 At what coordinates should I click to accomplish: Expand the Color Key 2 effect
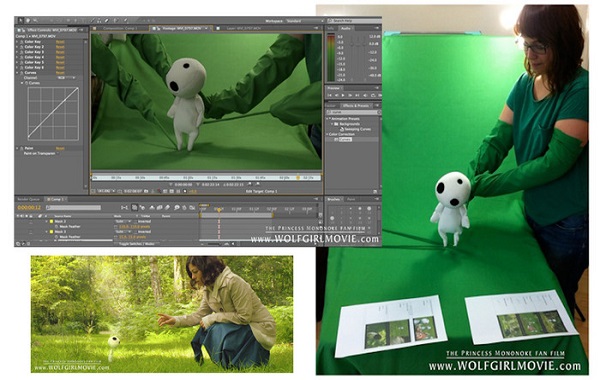pyautogui.click(x=17, y=47)
